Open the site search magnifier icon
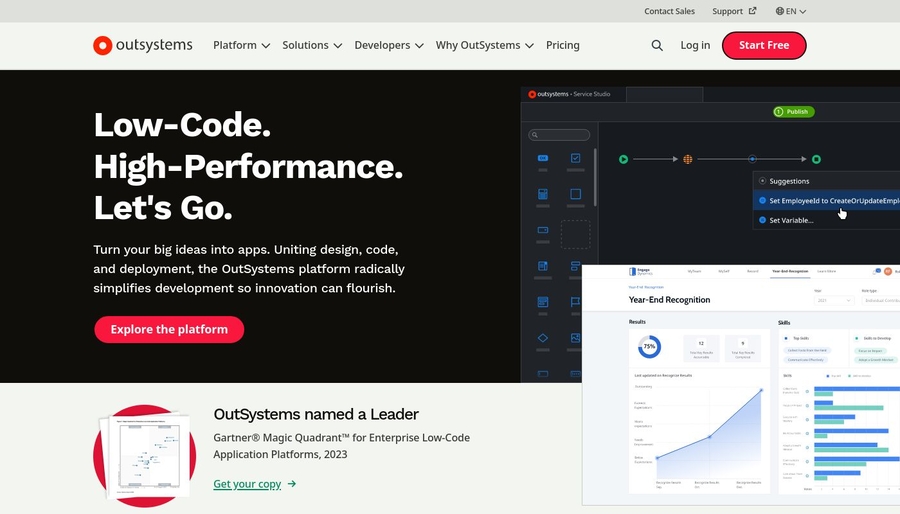This screenshot has width=900, height=514. pyautogui.click(x=657, y=45)
